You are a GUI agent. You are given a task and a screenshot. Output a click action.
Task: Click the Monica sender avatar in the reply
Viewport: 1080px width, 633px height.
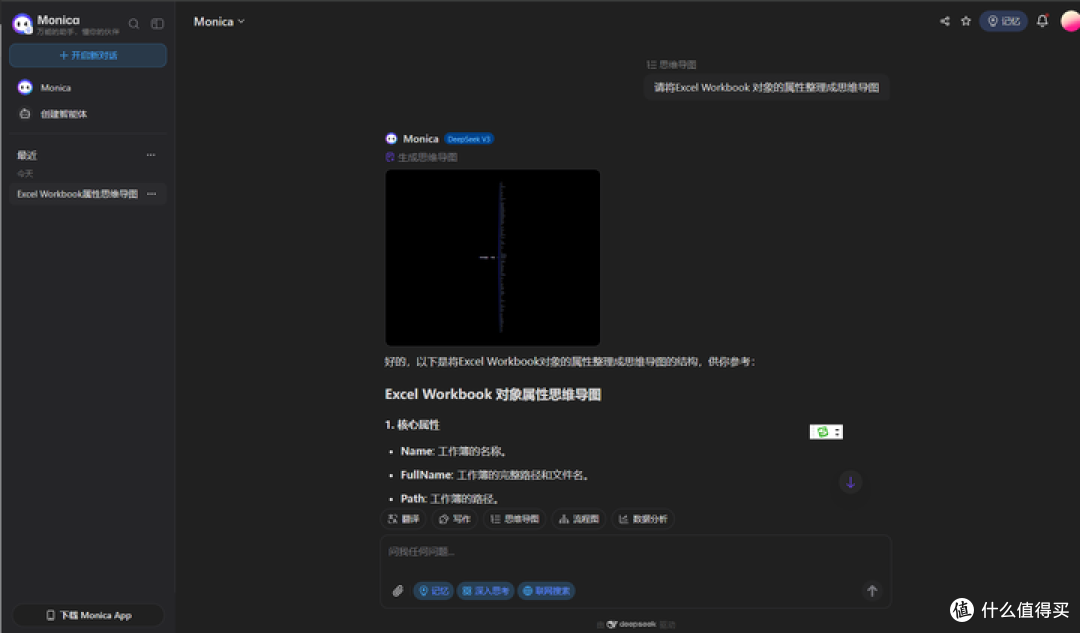pyautogui.click(x=391, y=138)
